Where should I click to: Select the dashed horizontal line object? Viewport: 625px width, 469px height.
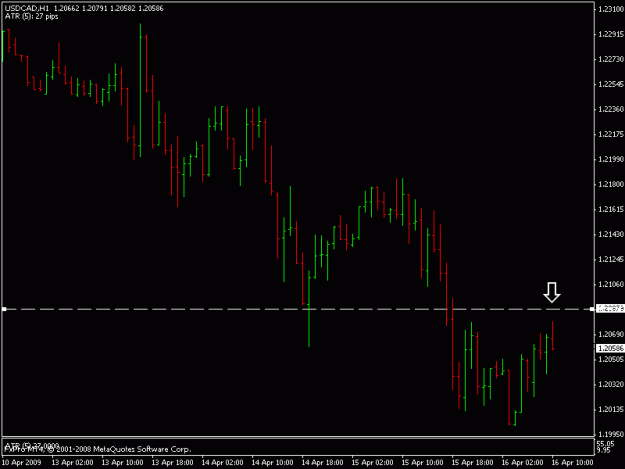[x=297, y=309]
